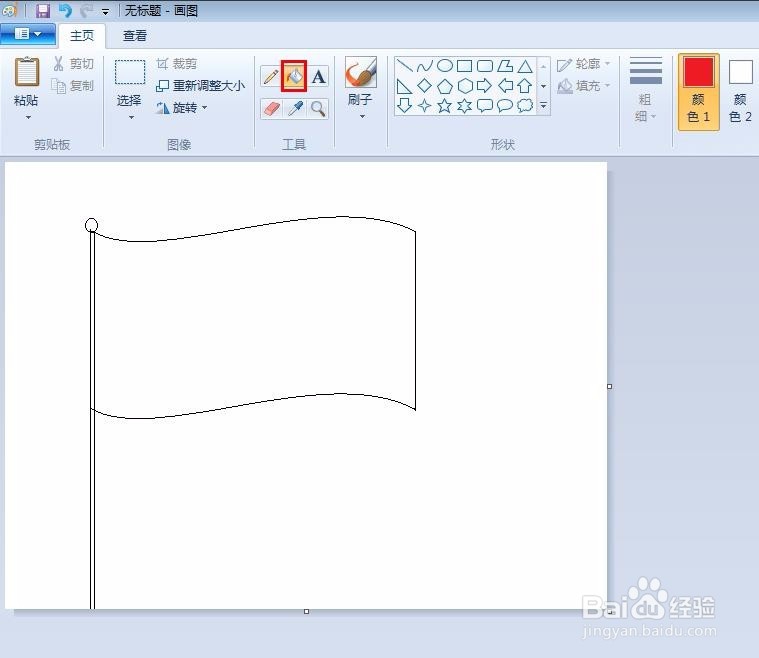The width and height of the screenshot is (759, 658).
Task: Open the Select dropdown arrow
Action: [131, 118]
